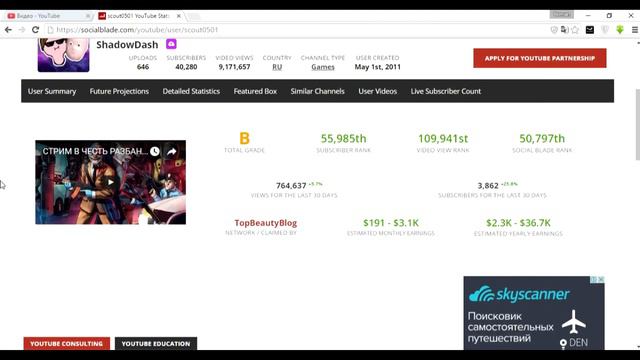Bookmark this page with the star icon
The image size is (640, 360).
tap(575, 30)
